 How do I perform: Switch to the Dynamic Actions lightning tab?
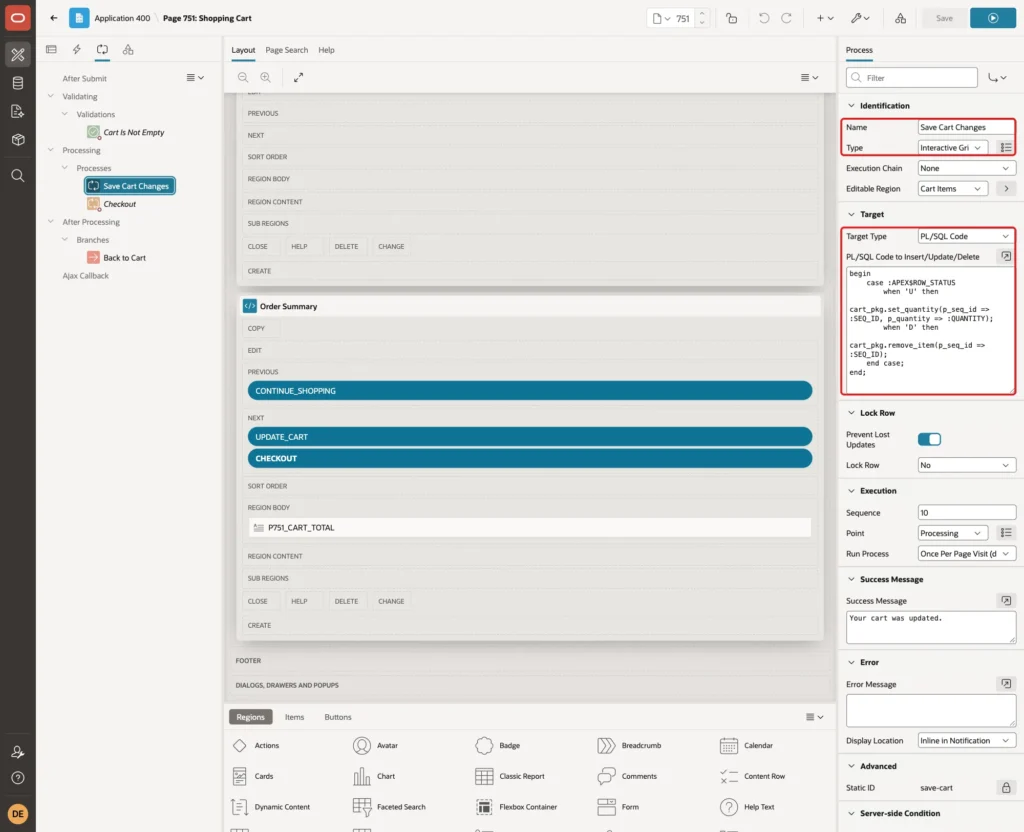click(76, 50)
